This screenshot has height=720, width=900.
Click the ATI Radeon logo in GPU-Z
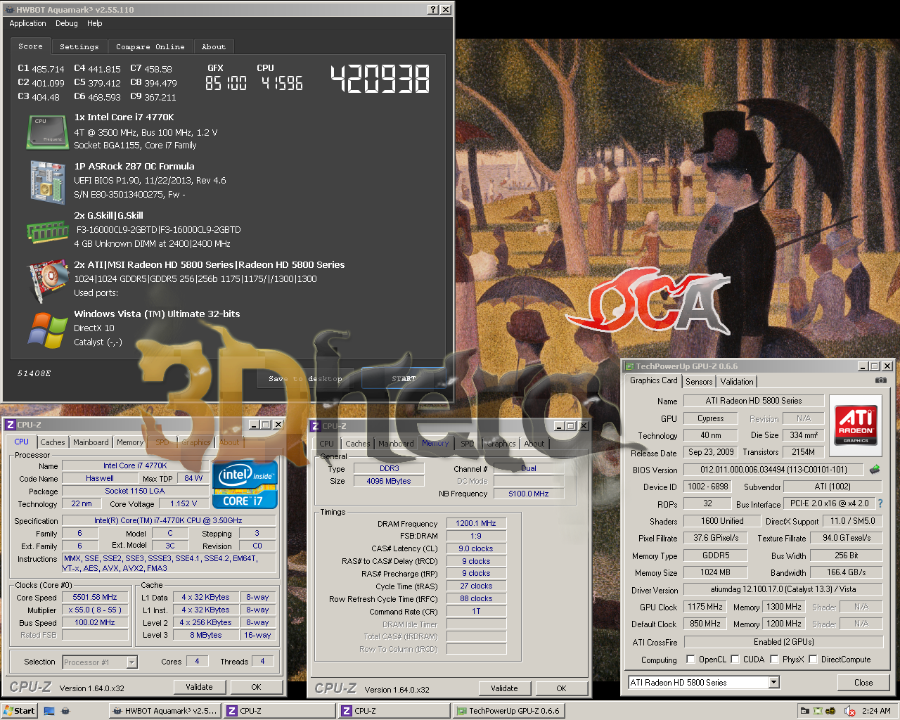[856, 425]
